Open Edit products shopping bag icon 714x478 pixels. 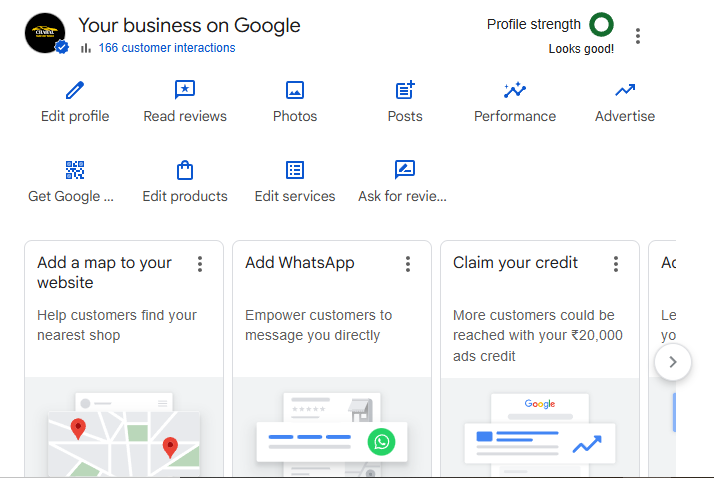pos(185,170)
